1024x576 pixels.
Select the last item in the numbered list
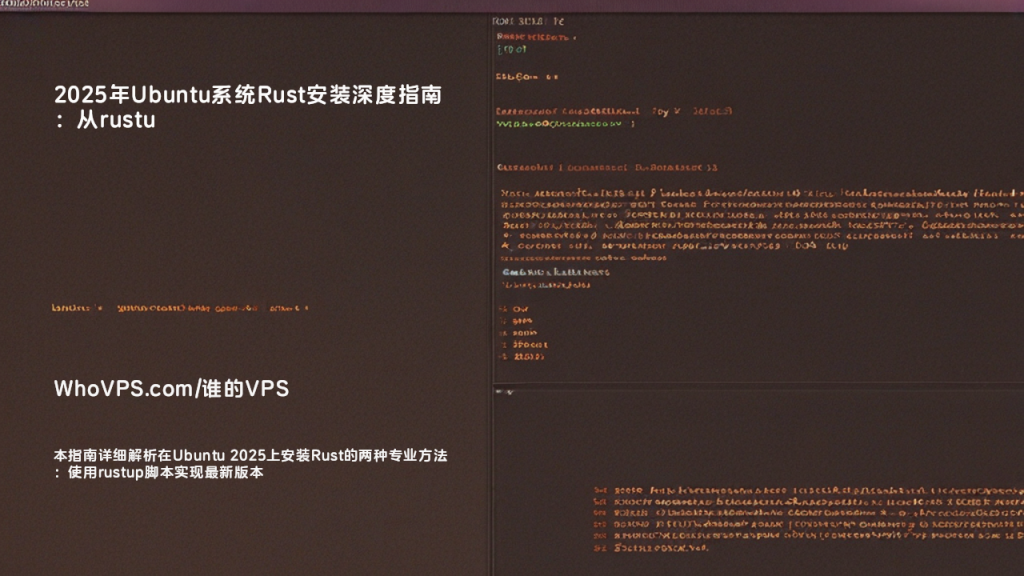tap(521, 357)
